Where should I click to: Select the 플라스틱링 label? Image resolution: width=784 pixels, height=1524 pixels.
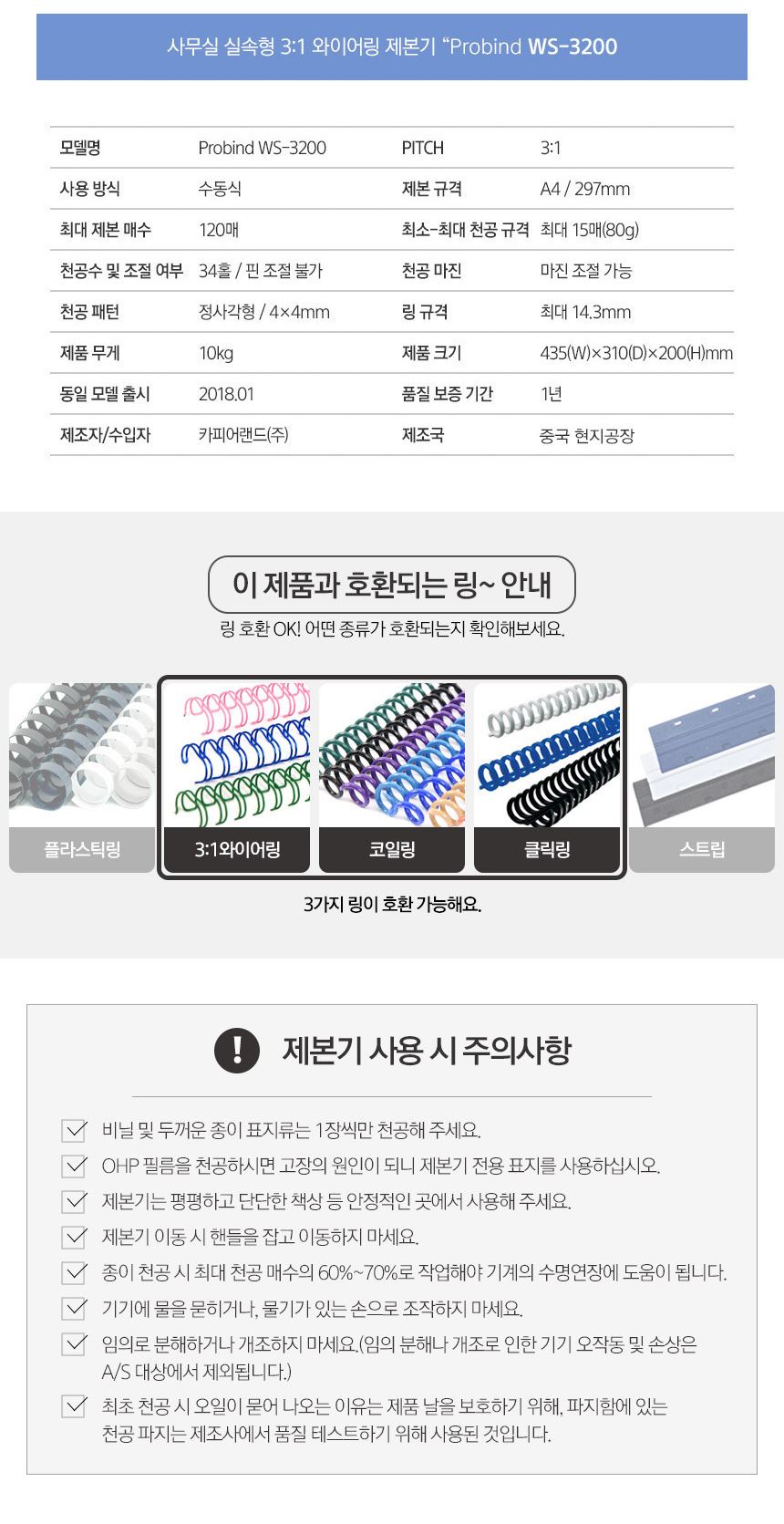[82, 850]
